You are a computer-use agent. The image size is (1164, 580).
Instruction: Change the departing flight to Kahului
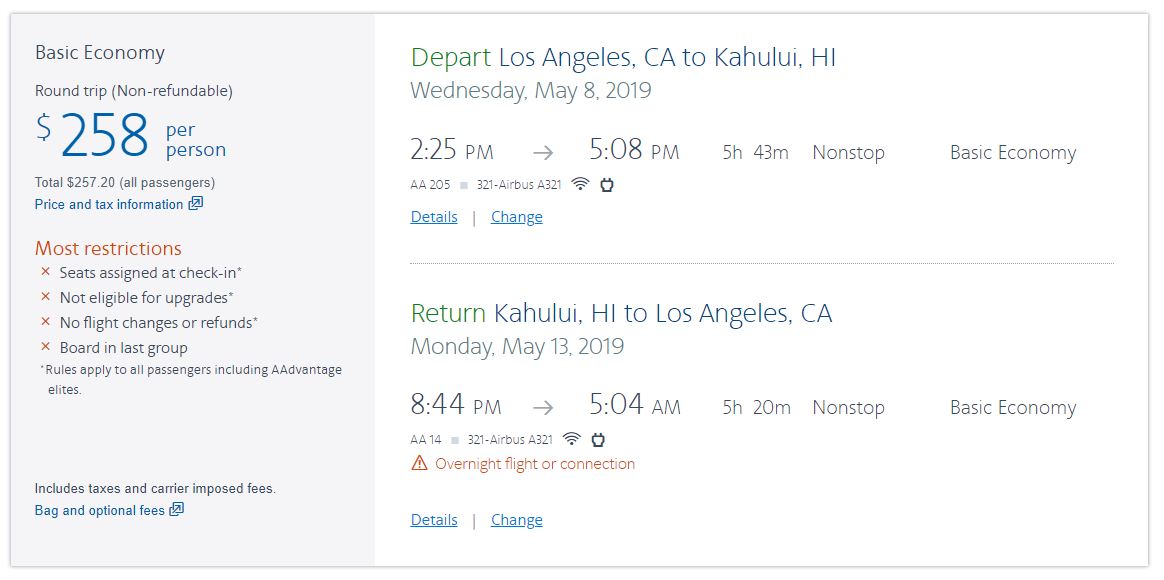point(517,217)
